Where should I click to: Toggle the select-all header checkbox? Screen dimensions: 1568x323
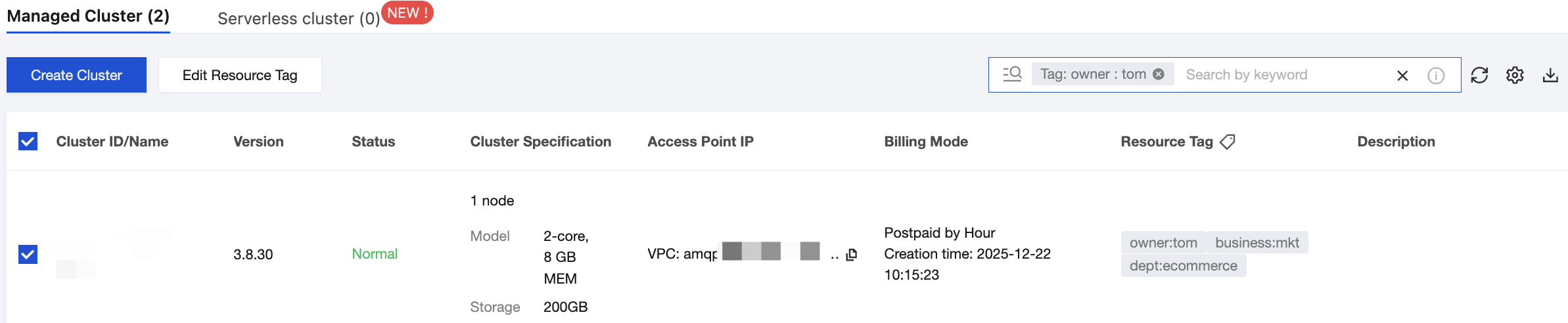(x=28, y=142)
